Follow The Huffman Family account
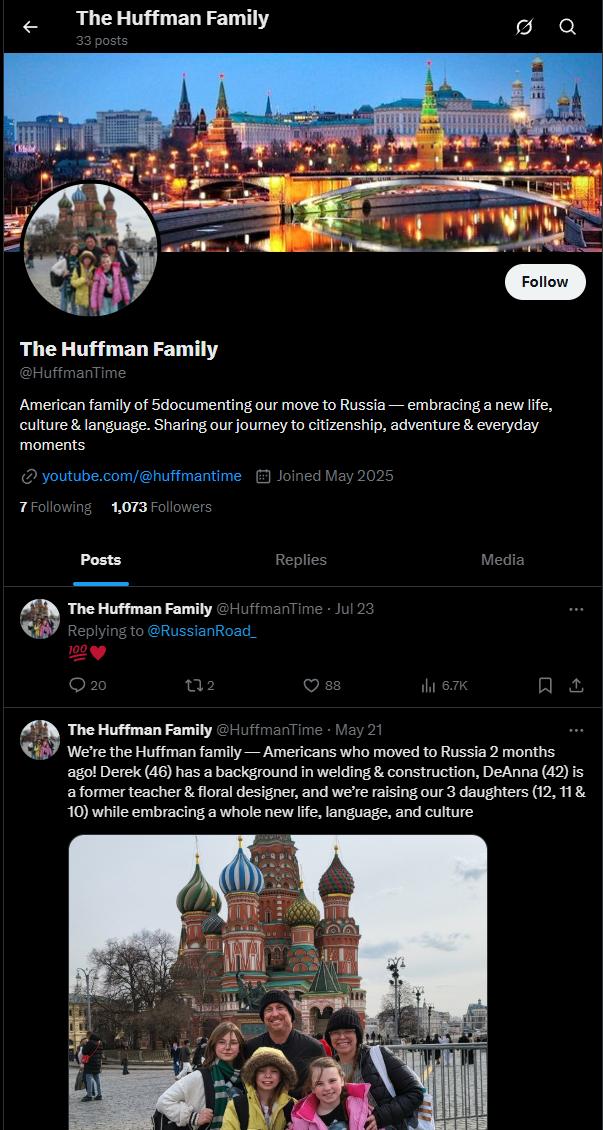603x1130 pixels. point(545,282)
